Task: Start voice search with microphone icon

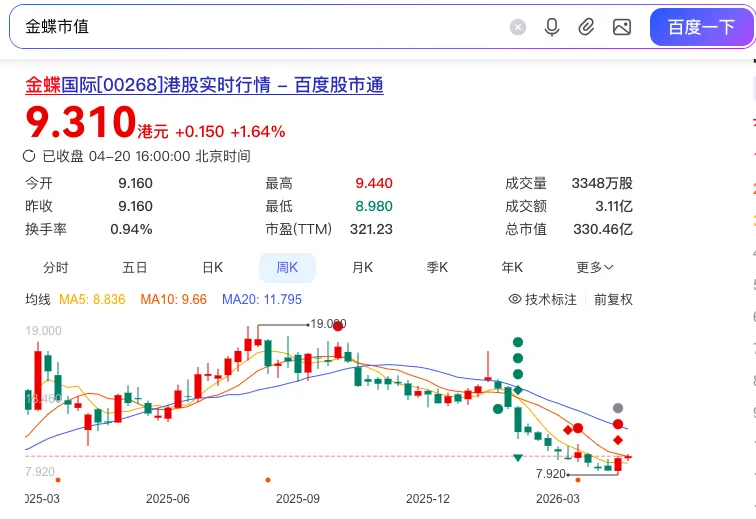Action: click(552, 27)
